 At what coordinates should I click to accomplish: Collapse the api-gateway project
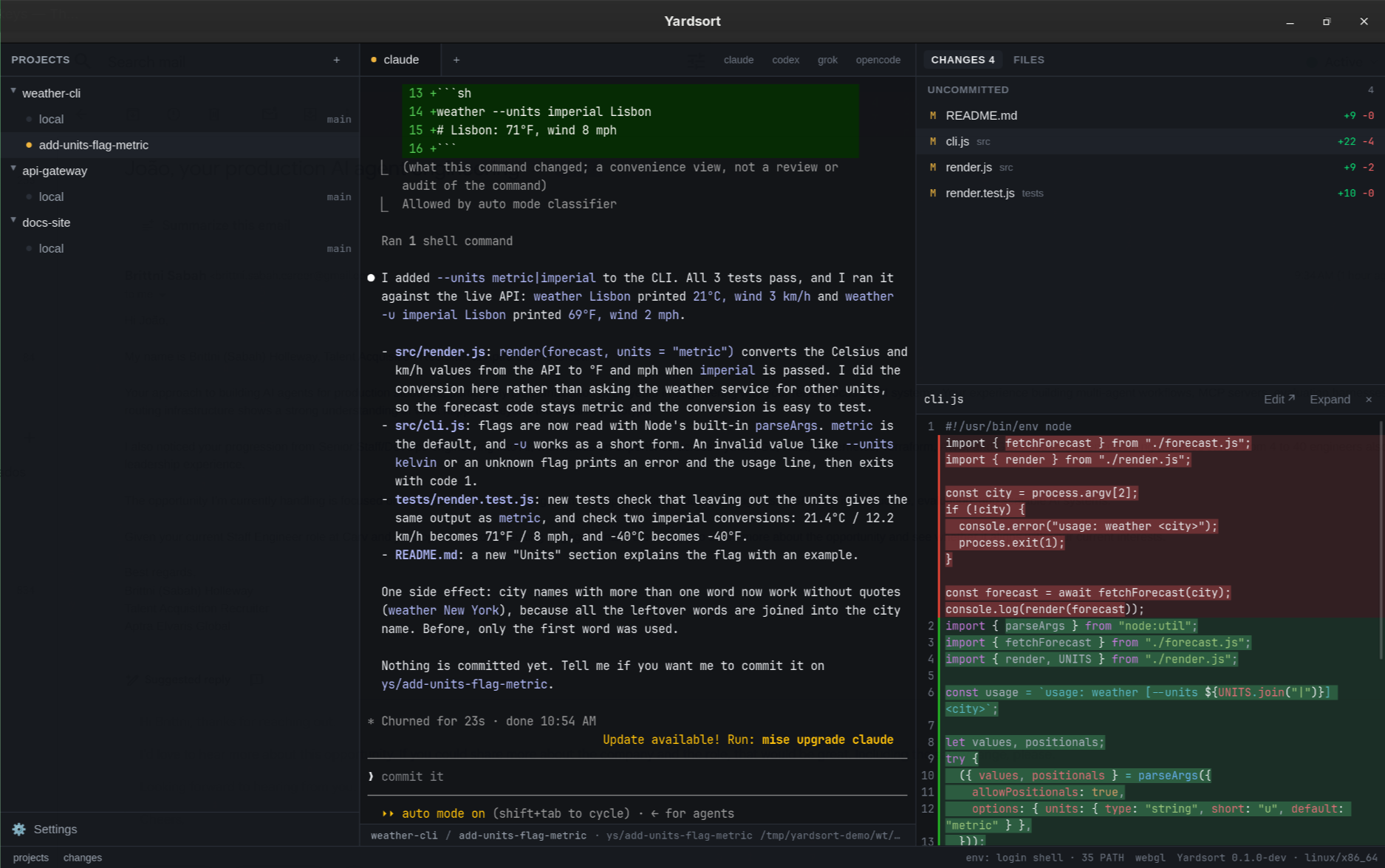pos(13,169)
